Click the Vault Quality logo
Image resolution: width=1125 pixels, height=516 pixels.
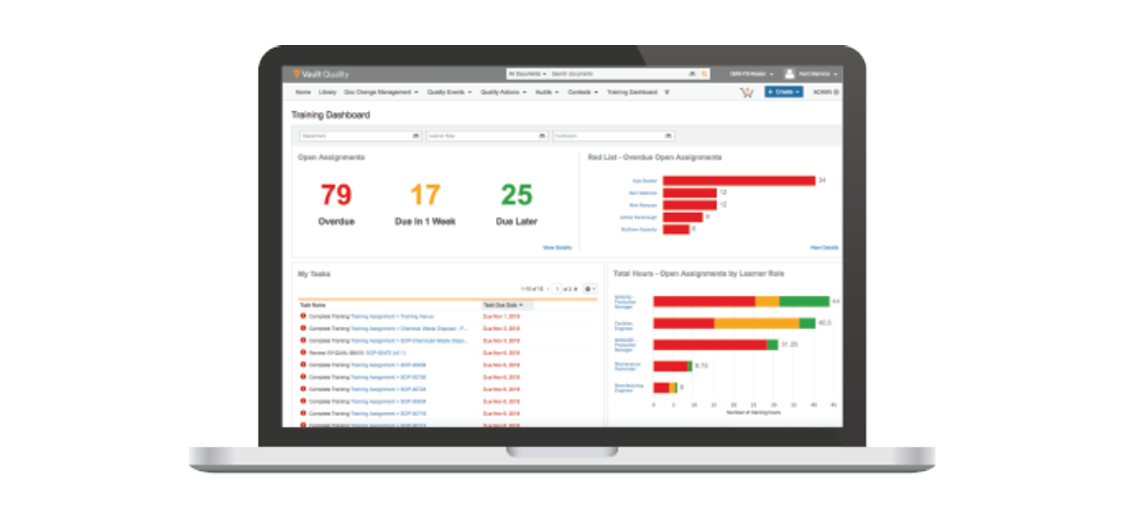click(320, 74)
